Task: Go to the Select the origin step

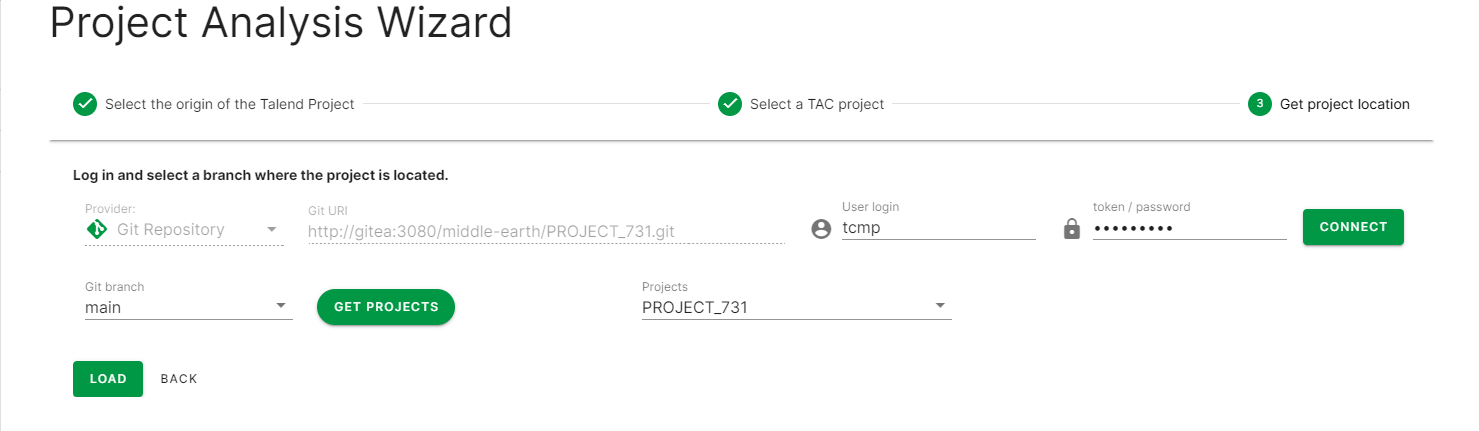Action: (229, 104)
